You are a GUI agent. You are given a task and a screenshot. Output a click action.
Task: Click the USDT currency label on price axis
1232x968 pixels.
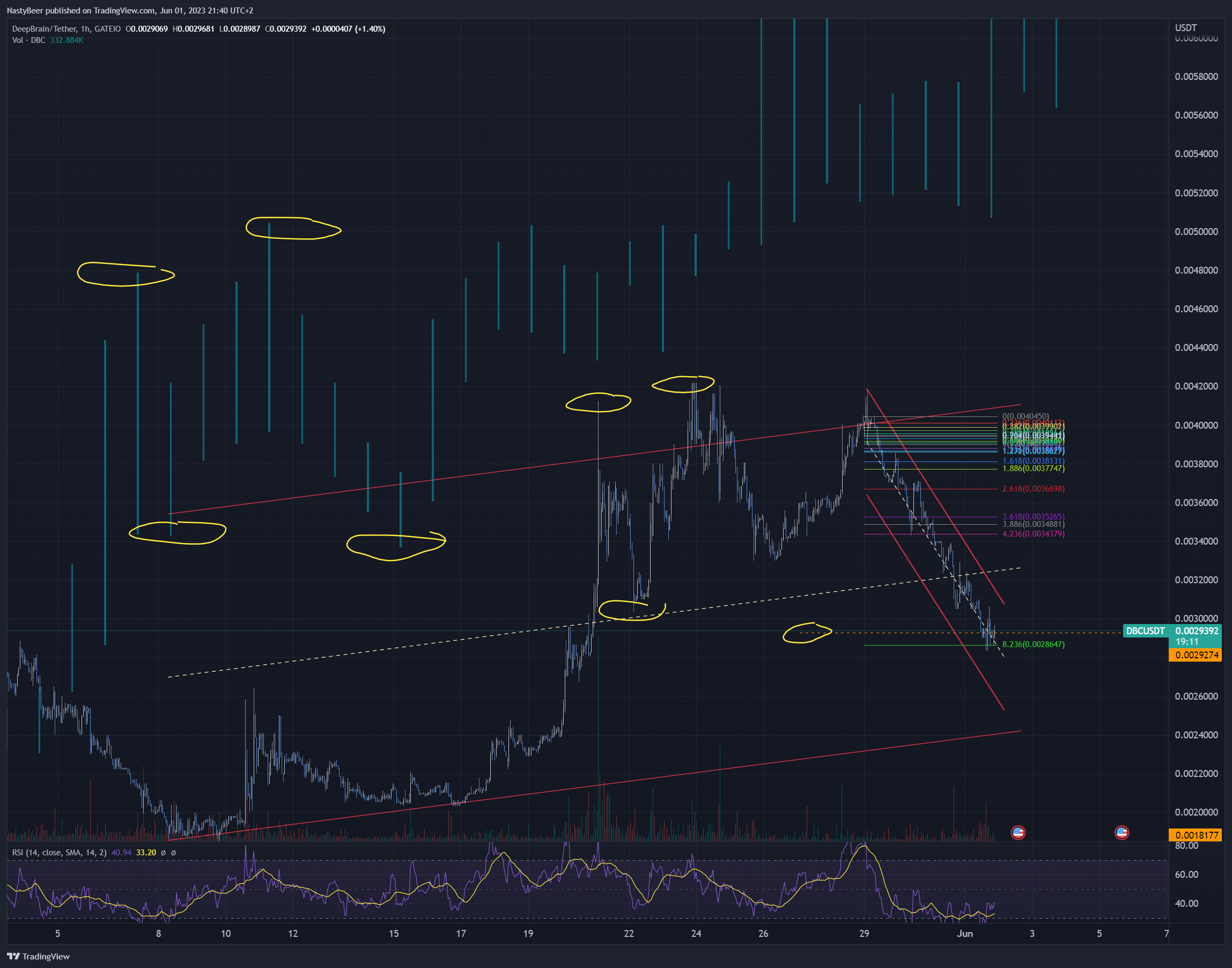click(x=1186, y=28)
